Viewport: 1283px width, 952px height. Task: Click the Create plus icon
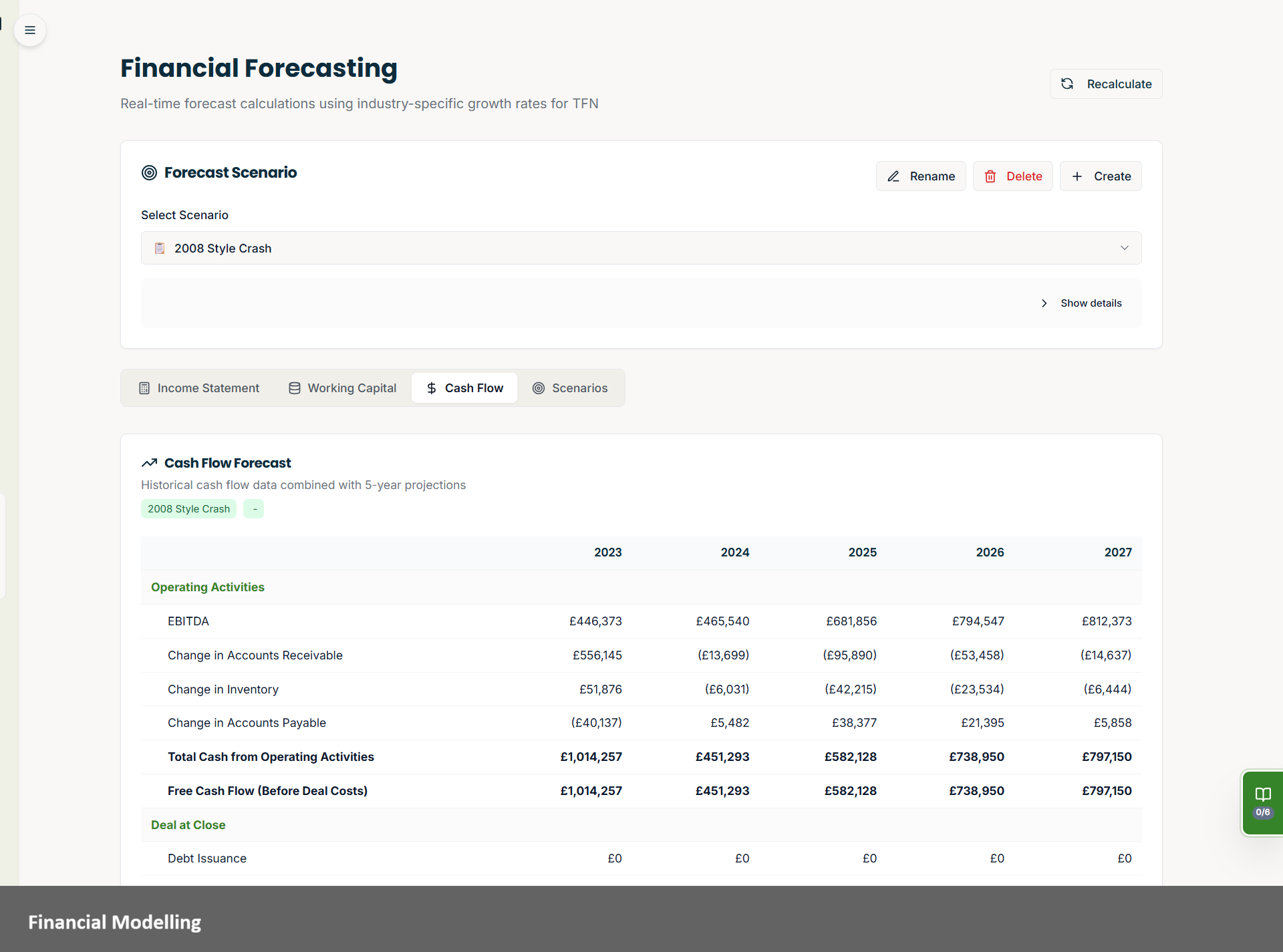pyautogui.click(x=1077, y=176)
